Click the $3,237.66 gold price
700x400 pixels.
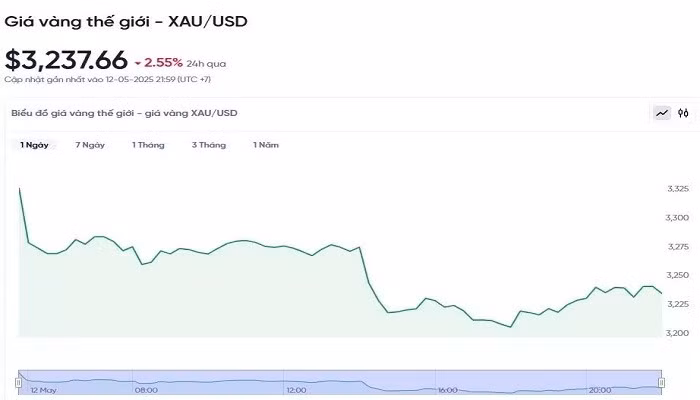66,61
